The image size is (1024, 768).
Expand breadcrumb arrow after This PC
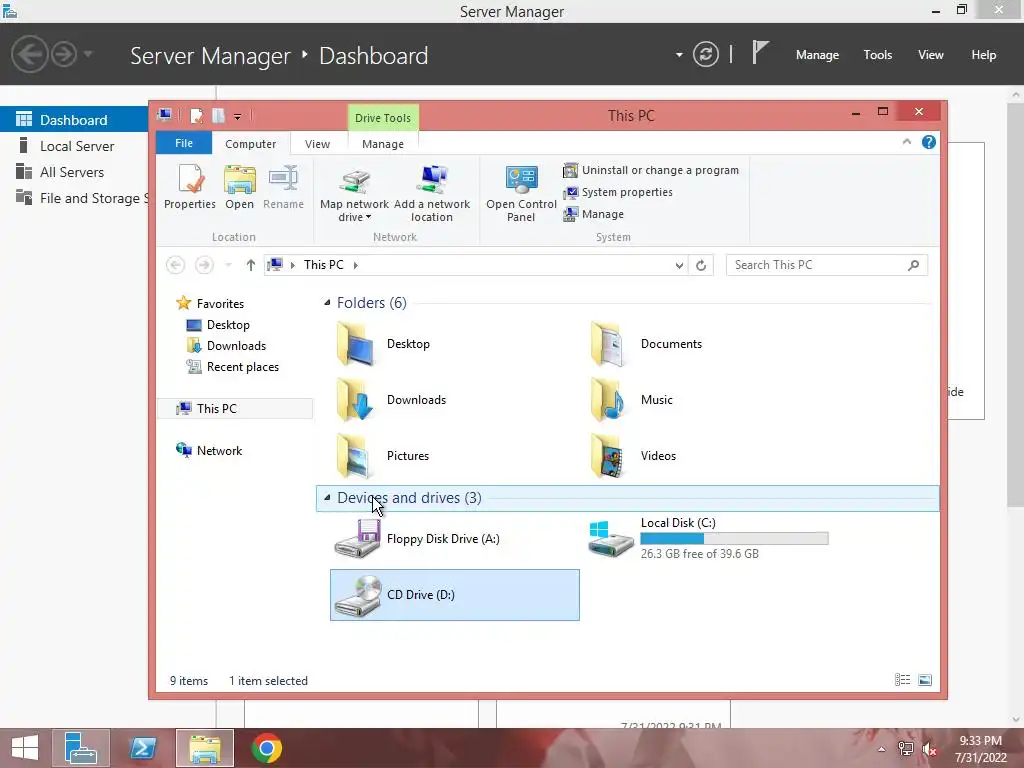point(355,265)
